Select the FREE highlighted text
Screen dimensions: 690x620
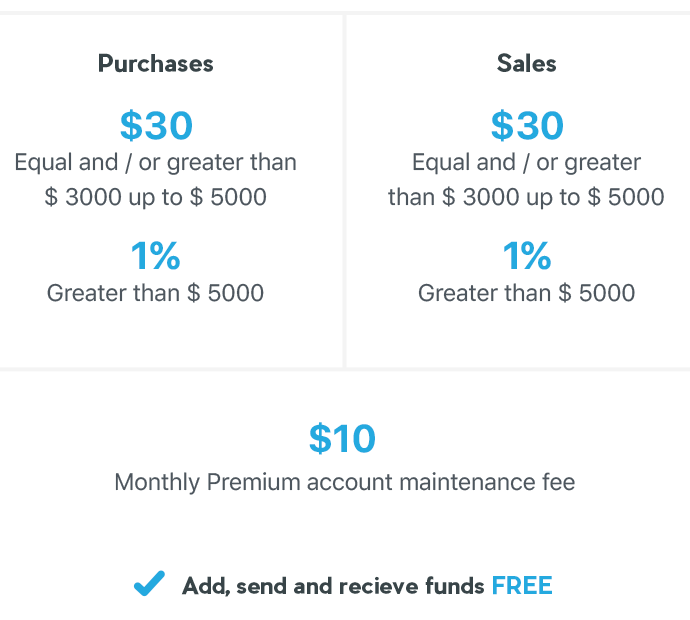pos(522,586)
